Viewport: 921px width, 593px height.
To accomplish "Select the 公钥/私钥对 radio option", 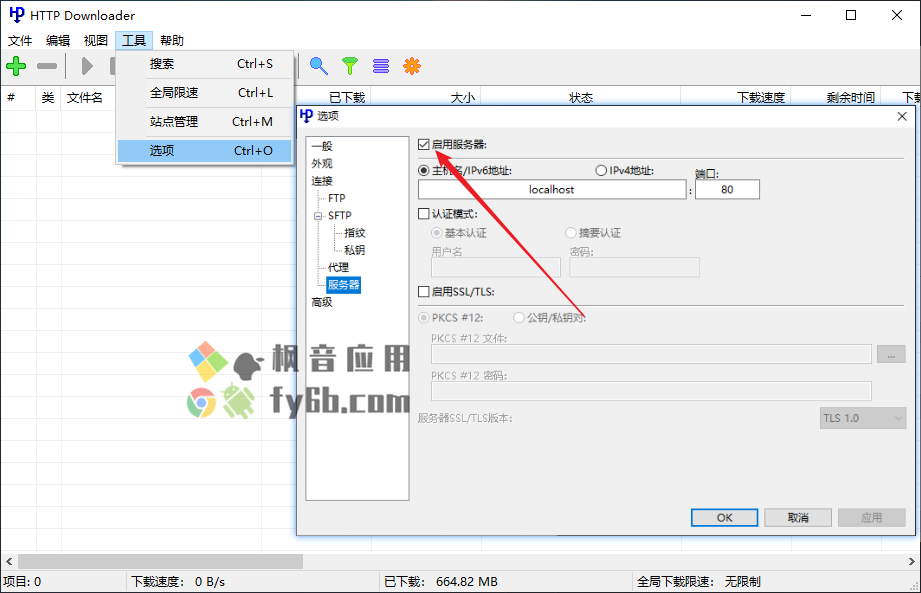I will 519,318.
